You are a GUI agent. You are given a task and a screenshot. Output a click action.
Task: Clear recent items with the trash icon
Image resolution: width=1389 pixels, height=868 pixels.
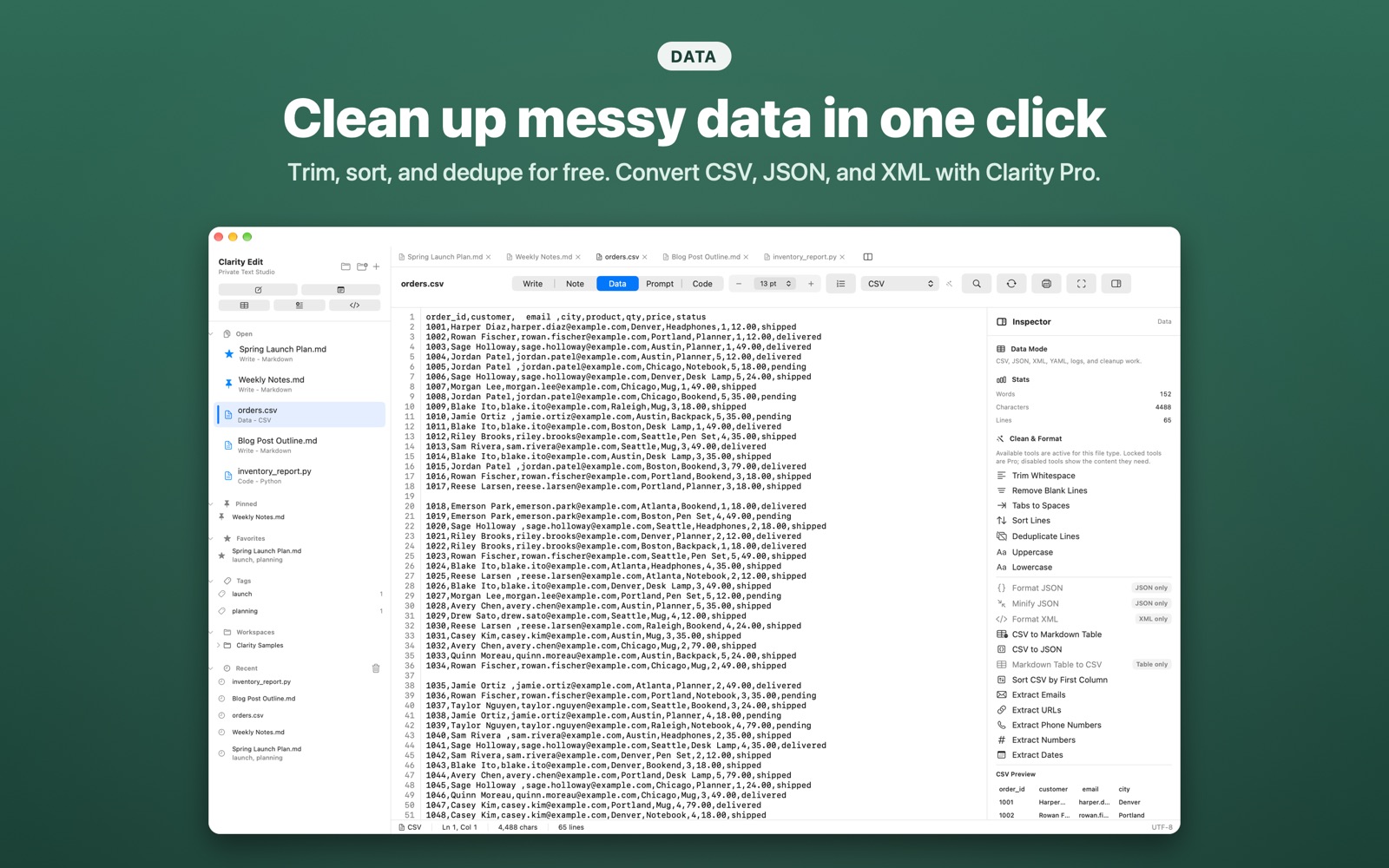pos(376,668)
